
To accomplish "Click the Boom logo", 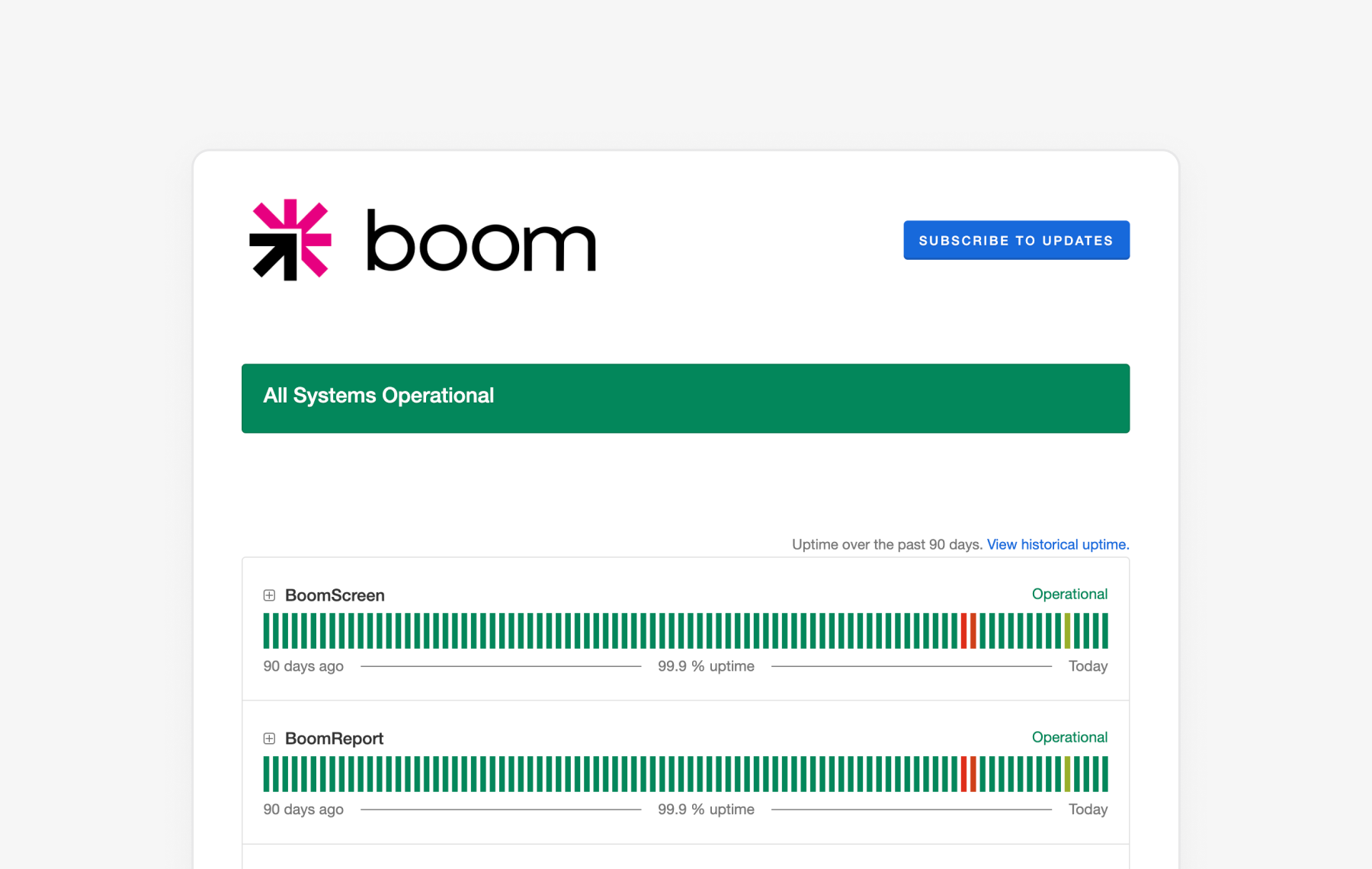I will coord(423,240).
